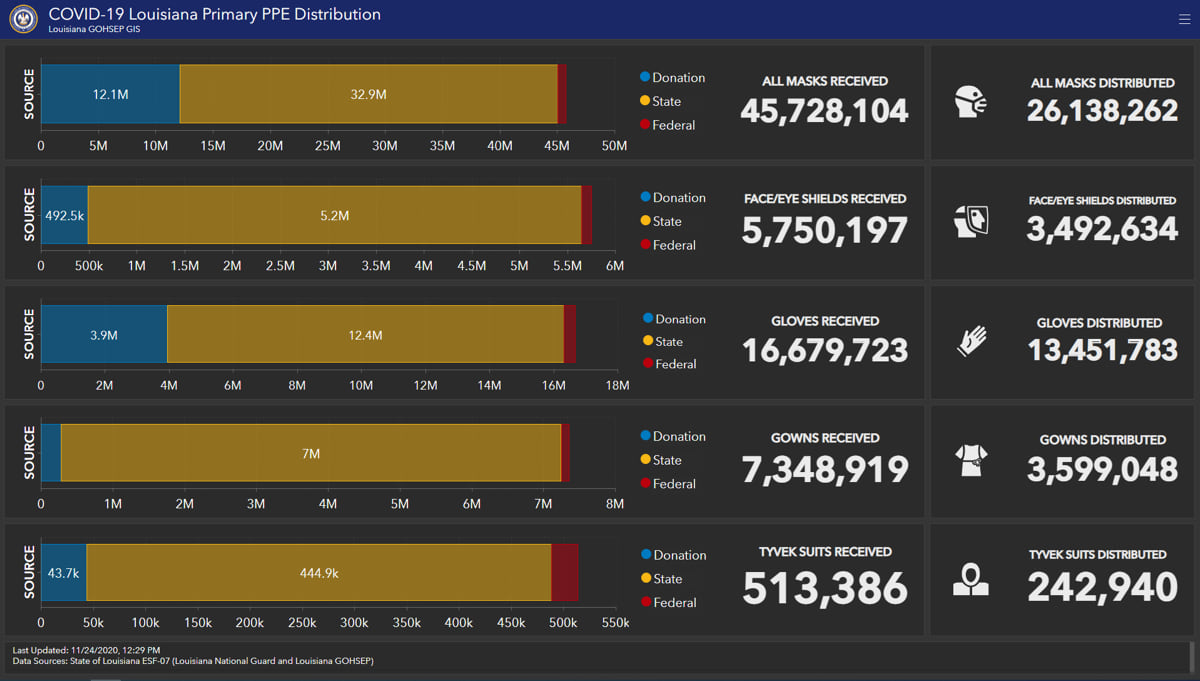Toggle Federal legend in Tyvek suits chart
The width and height of the screenshot is (1200, 681).
pos(668,603)
